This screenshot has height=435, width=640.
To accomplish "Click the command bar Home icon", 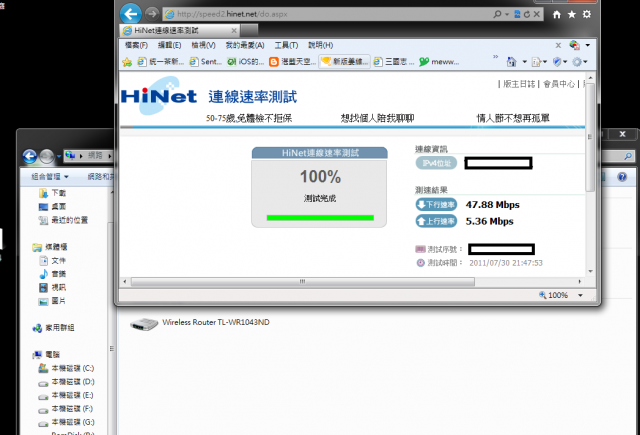I will [511, 62].
